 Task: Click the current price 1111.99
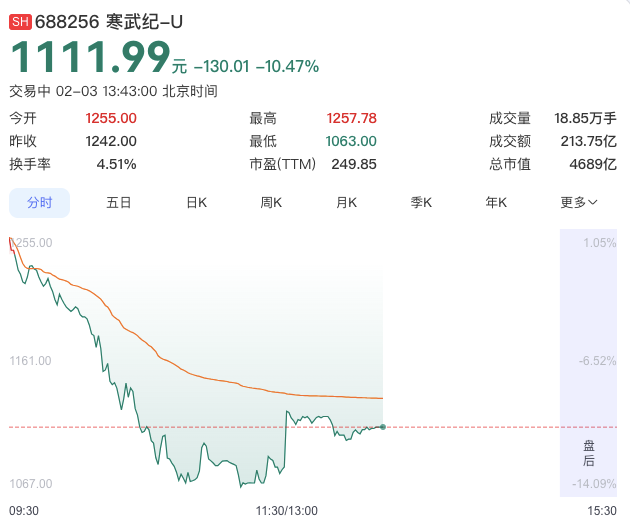click(x=90, y=59)
